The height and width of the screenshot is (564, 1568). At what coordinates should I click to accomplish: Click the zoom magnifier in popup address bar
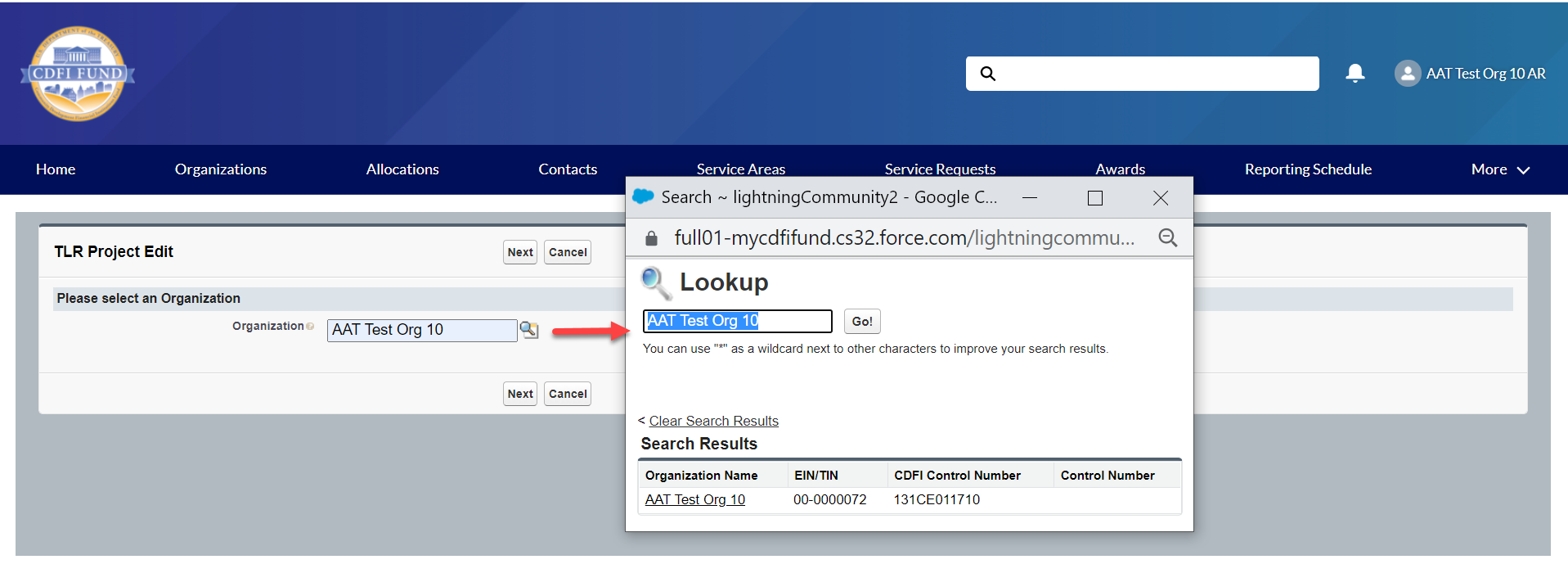[x=1168, y=238]
